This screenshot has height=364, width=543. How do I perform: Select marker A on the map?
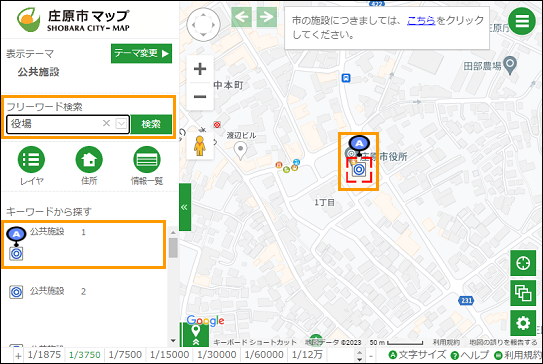(x=359, y=144)
